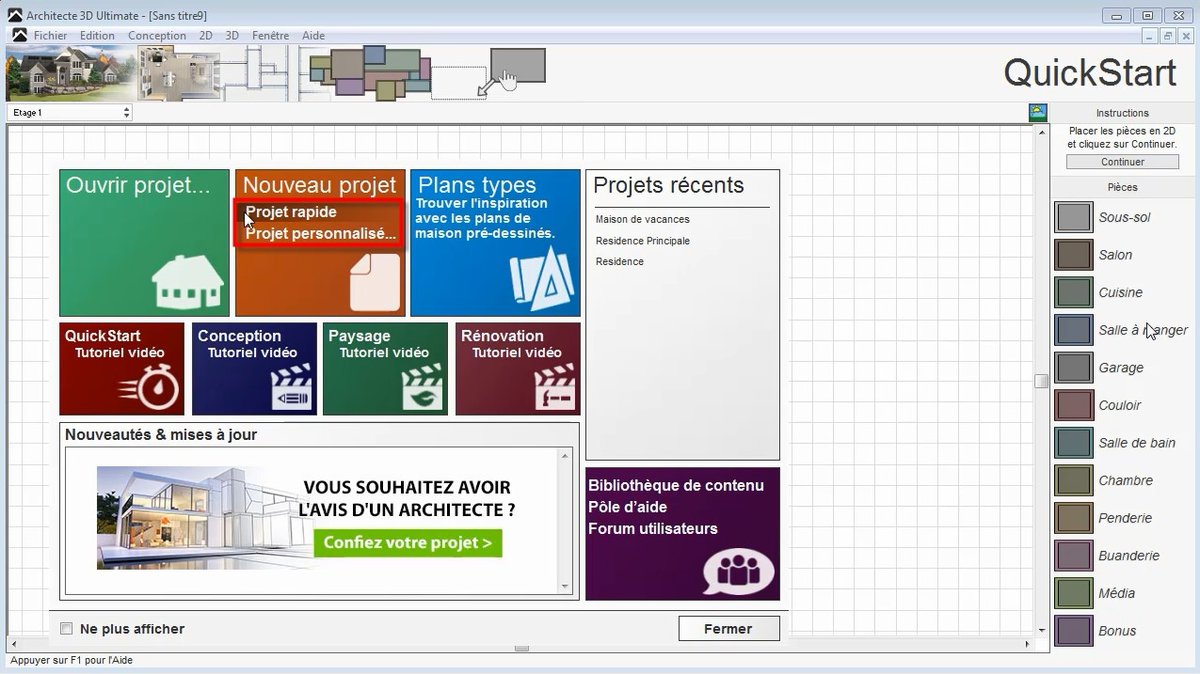
Task: Open recent project Maison de vacances
Action: [x=643, y=219]
